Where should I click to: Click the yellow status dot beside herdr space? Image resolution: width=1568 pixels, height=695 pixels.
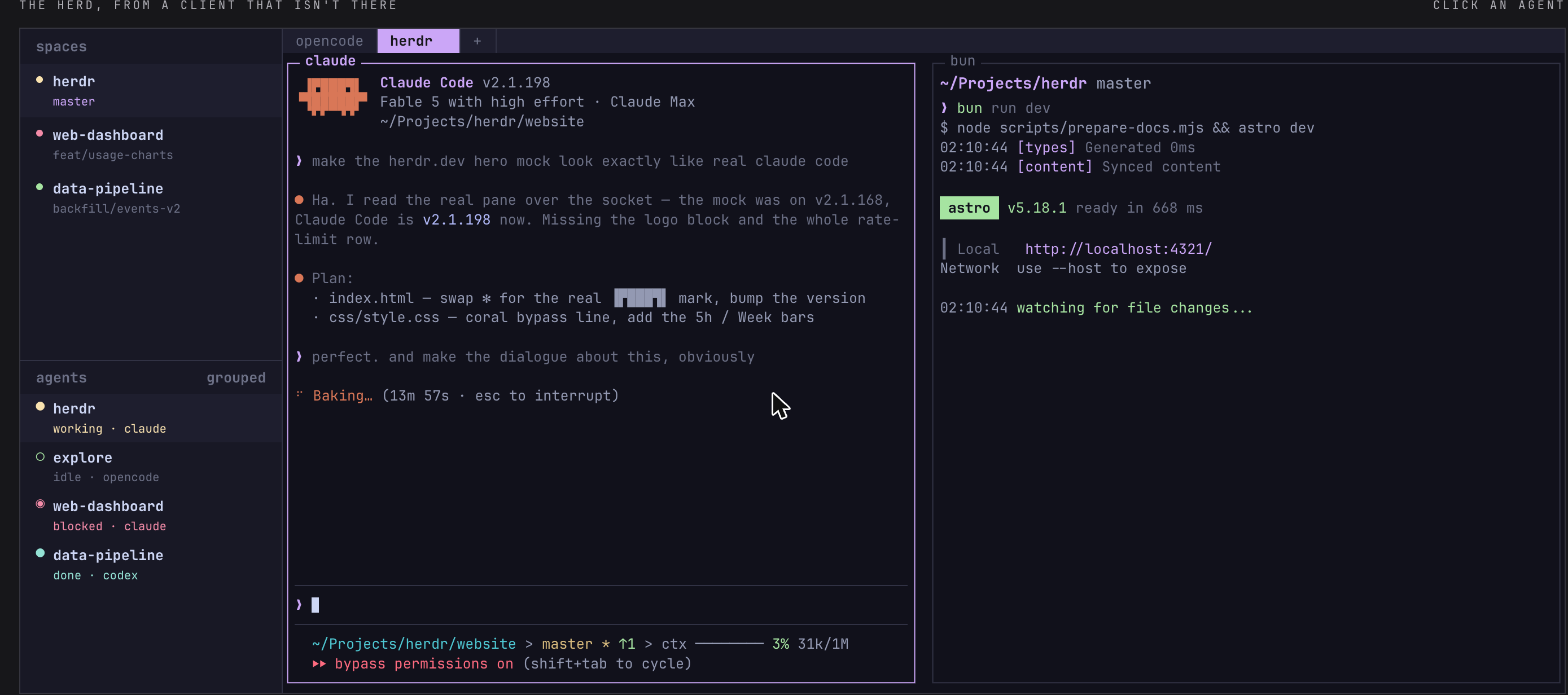pyautogui.click(x=39, y=80)
